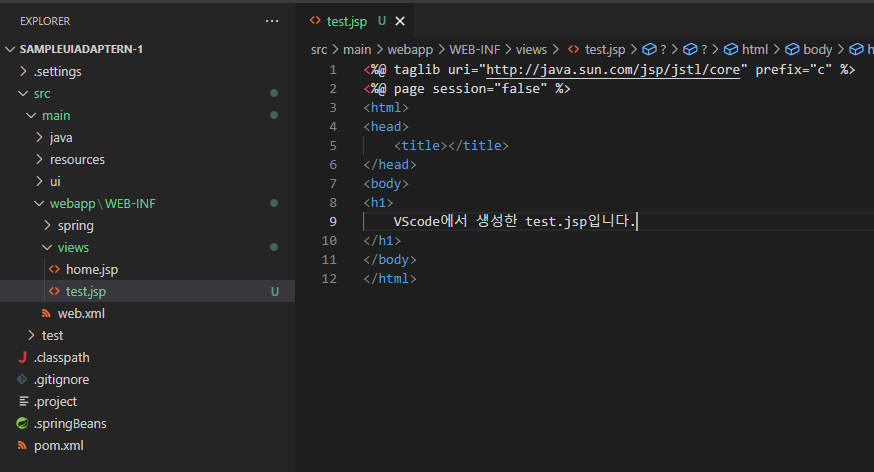
Task: Collapse the main folder chevron
Action: [x=31, y=115]
